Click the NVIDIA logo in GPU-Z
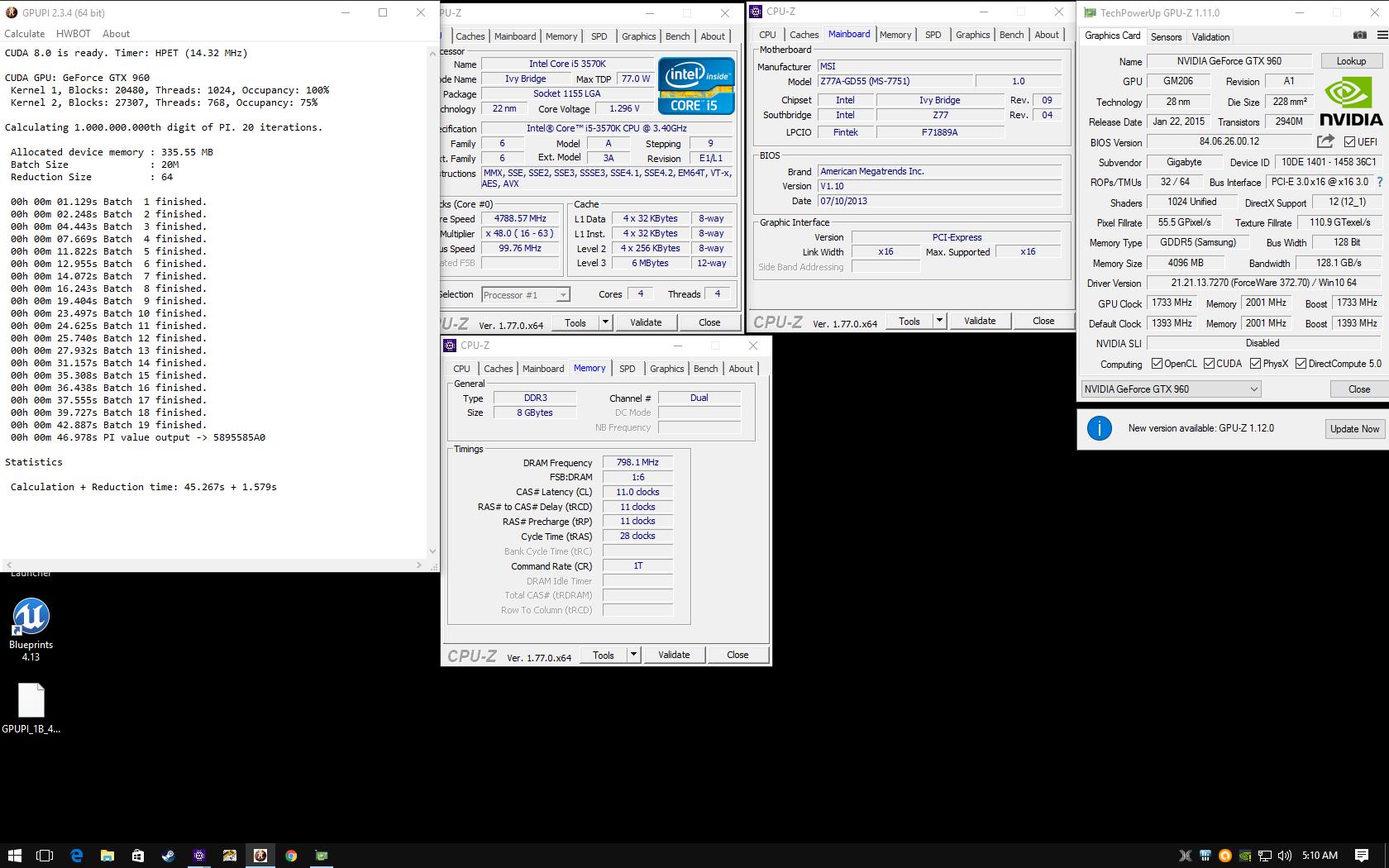 pos(1350,101)
